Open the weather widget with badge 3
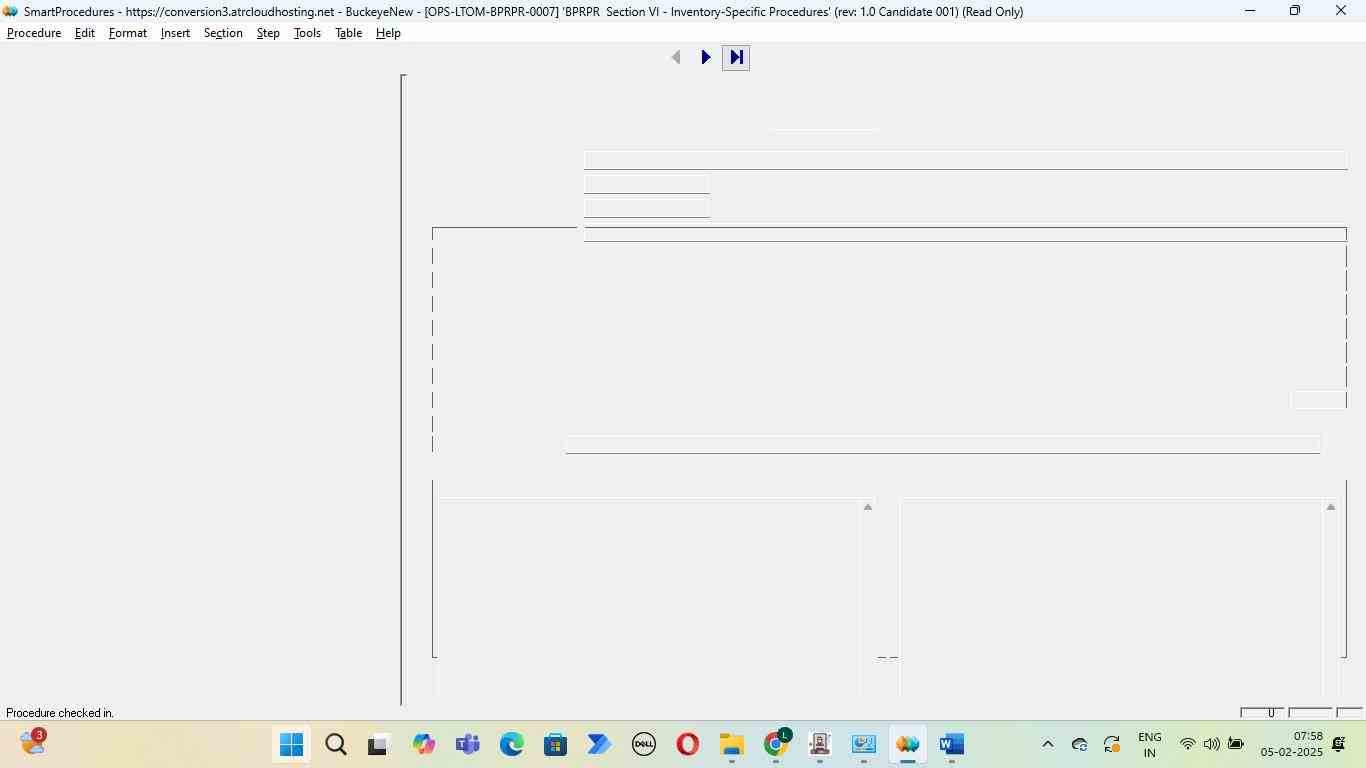This screenshot has width=1366, height=768. pyautogui.click(x=33, y=743)
